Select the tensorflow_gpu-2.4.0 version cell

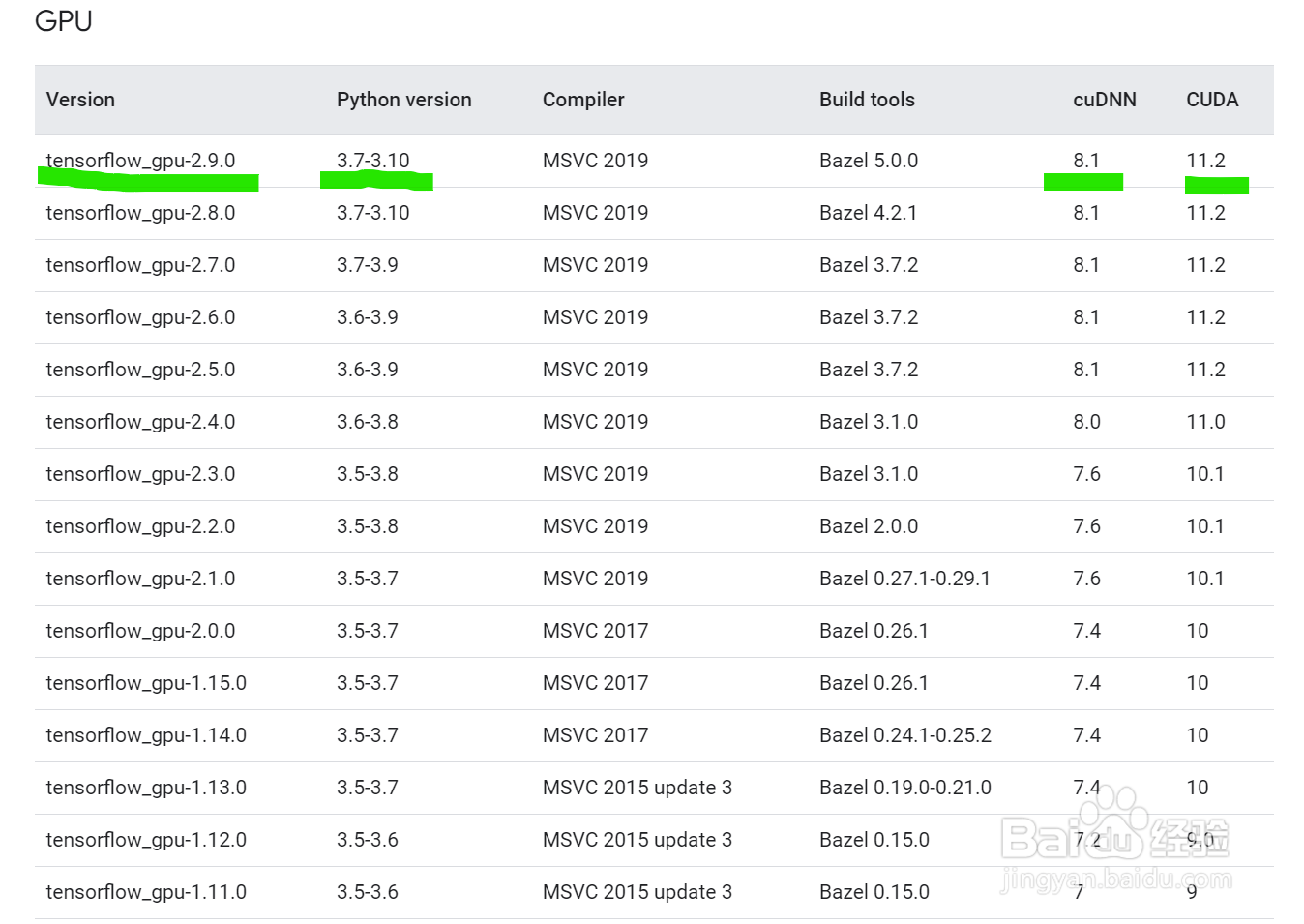(140, 422)
